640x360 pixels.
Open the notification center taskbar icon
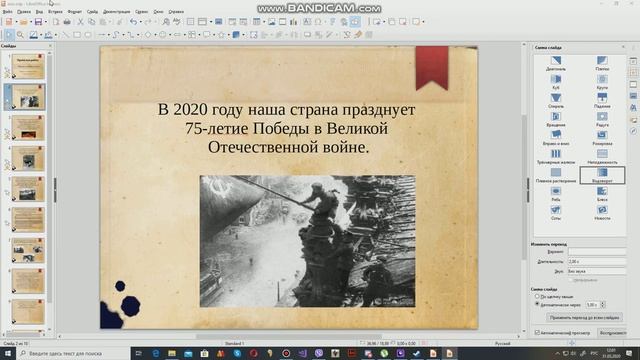point(629,353)
